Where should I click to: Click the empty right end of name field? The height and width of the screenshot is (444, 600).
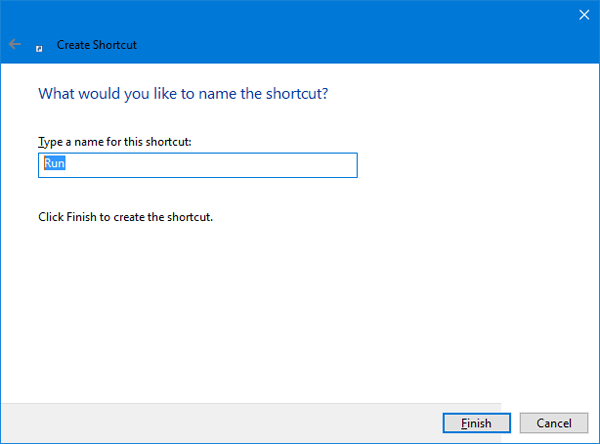320,165
